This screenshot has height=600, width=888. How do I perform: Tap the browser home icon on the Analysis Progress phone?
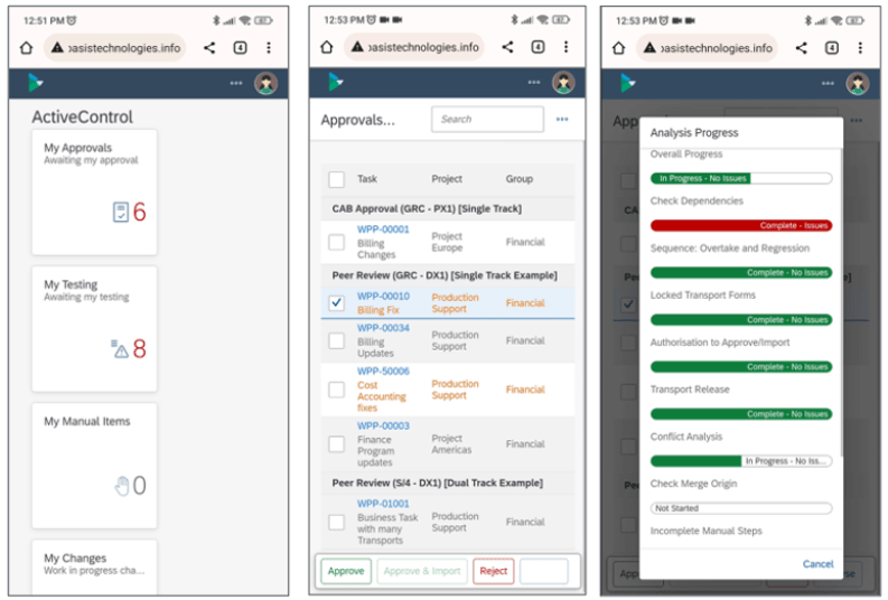(619, 48)
